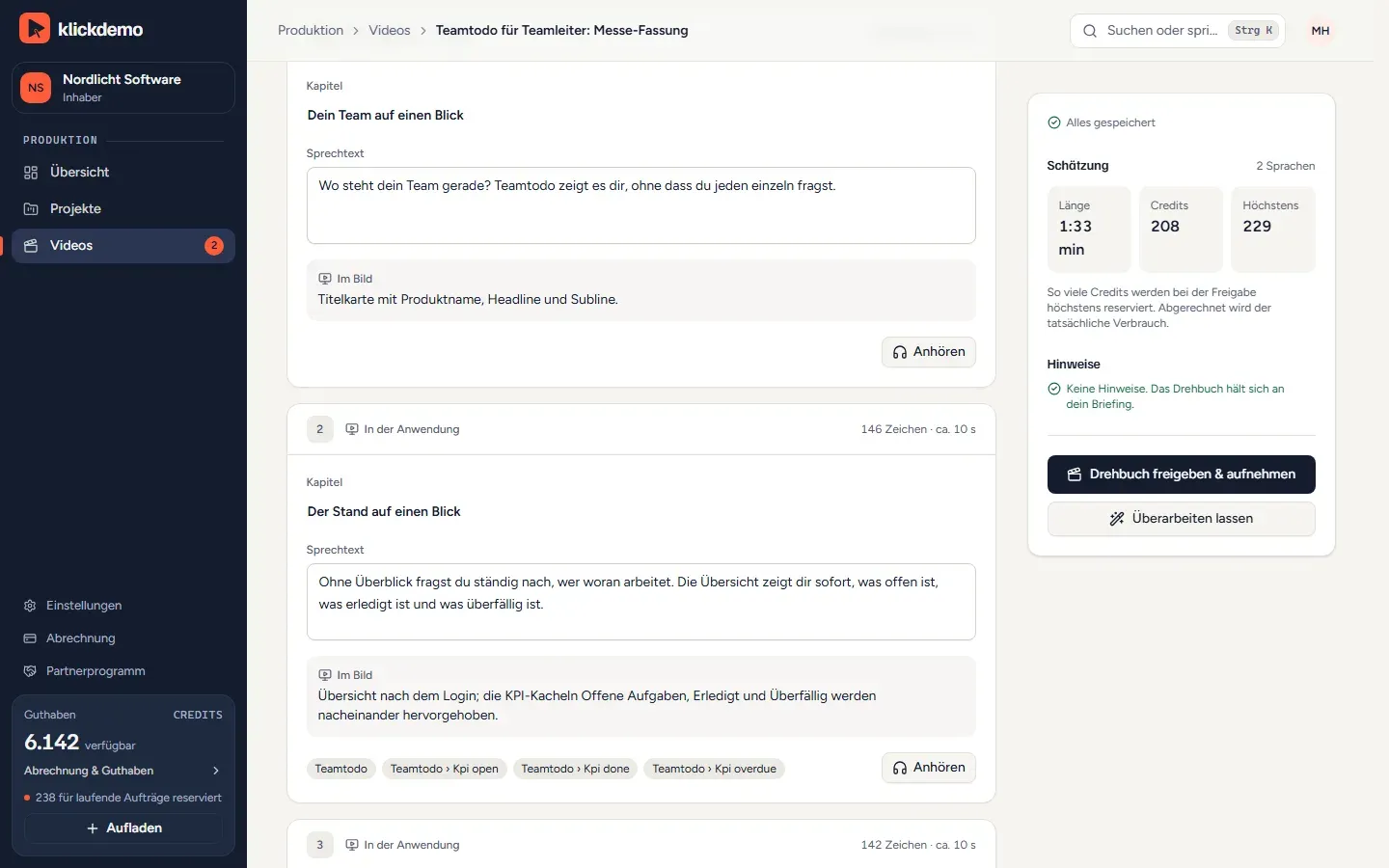Click the NS workspace avatar
This screenshot has height=868, width=1389.
36,88
